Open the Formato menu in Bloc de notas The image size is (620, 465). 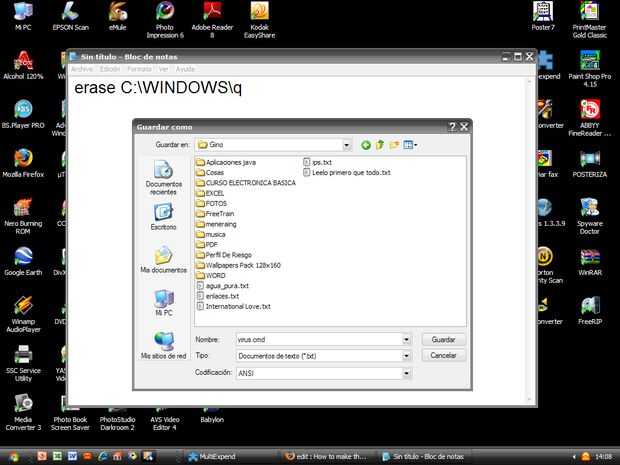pyautogui.click(x=139, y=69)
